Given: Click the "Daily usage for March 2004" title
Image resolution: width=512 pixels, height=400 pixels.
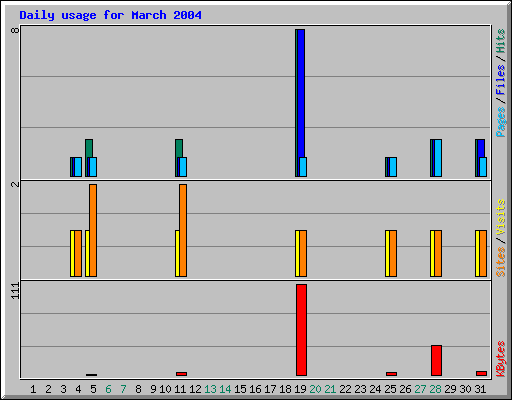Looking at the screenshot, I should click(x=110, y=15).
